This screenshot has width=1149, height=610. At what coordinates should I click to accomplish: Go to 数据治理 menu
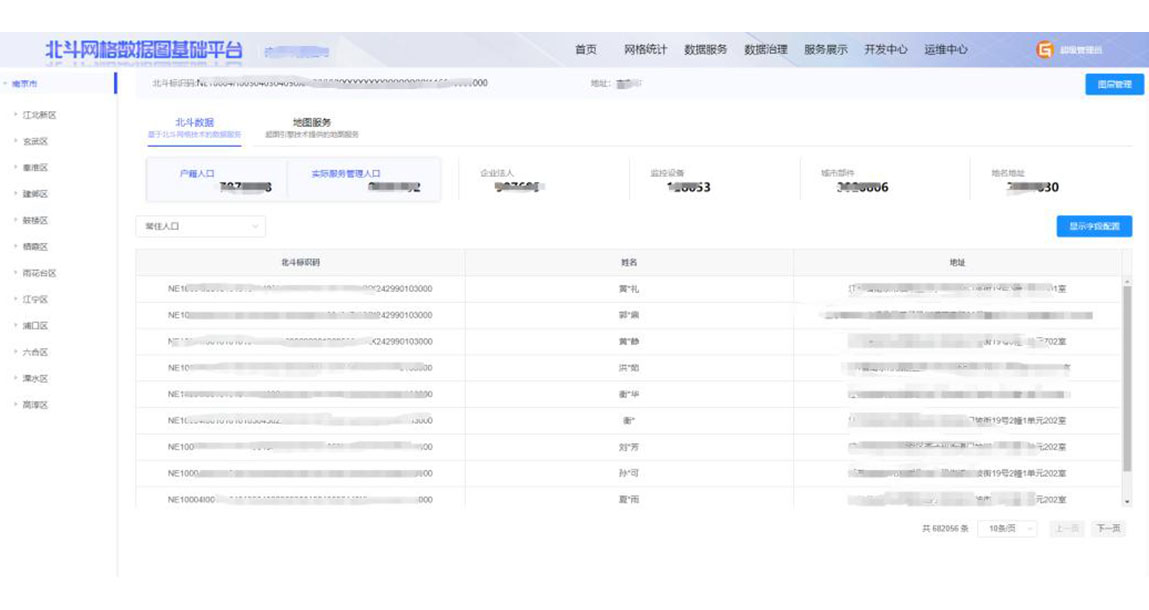(x=766, y=50)
